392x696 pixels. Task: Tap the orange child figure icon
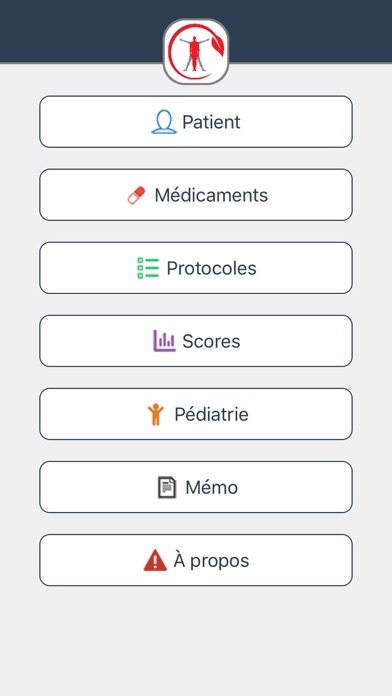tap(155, 414)
